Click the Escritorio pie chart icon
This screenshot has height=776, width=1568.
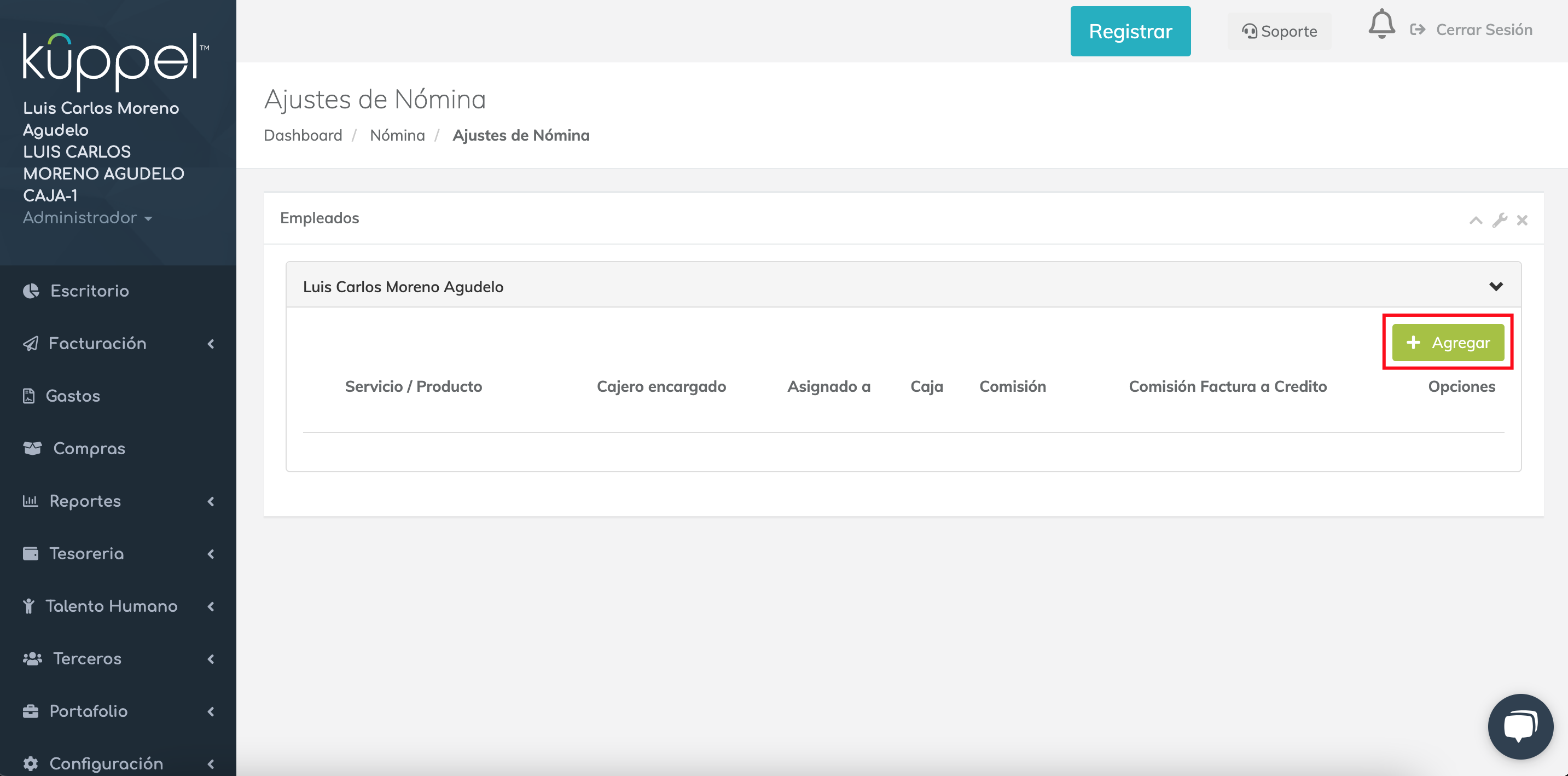pos(31,291)
